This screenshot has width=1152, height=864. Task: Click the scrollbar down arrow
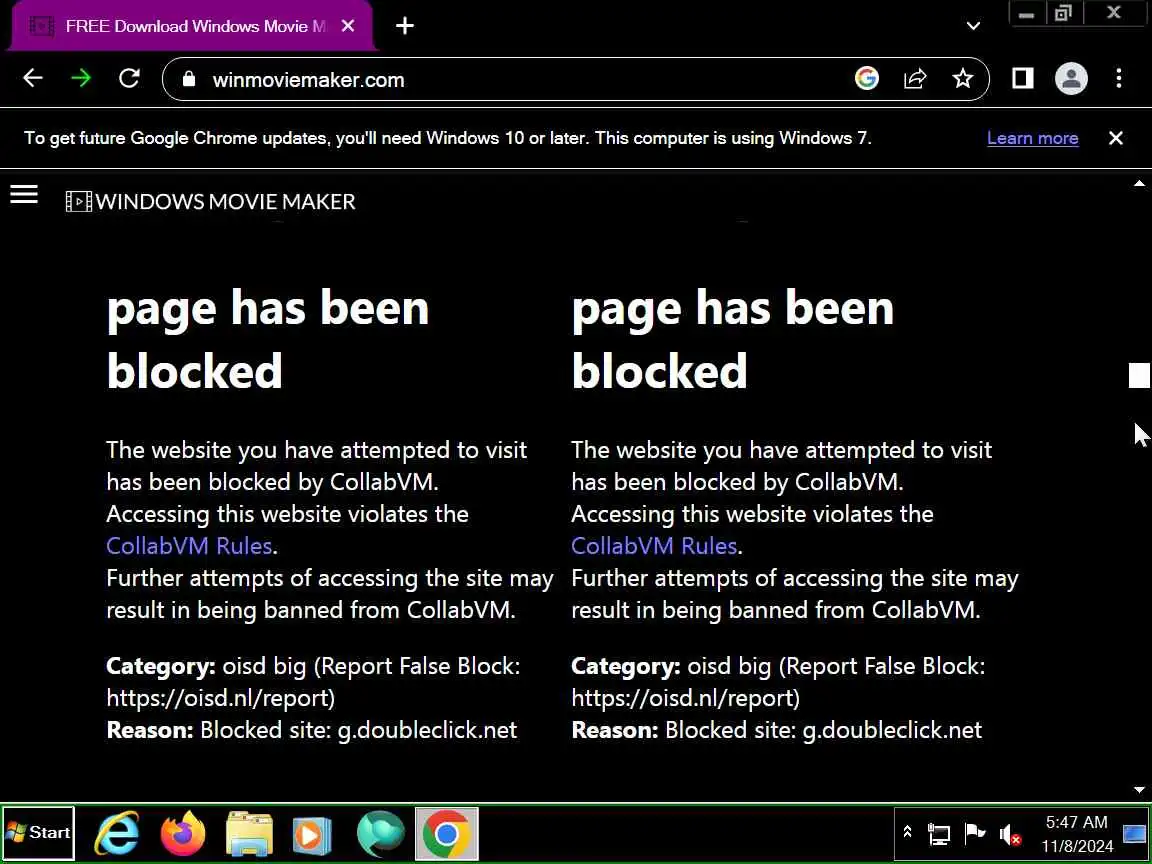pos(1139,791)
